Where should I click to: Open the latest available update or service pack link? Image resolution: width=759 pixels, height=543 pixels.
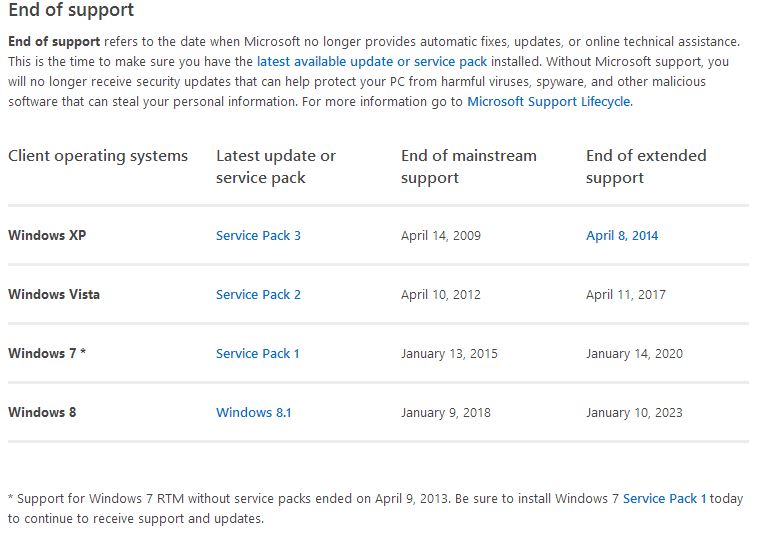[x=371, y=61]
